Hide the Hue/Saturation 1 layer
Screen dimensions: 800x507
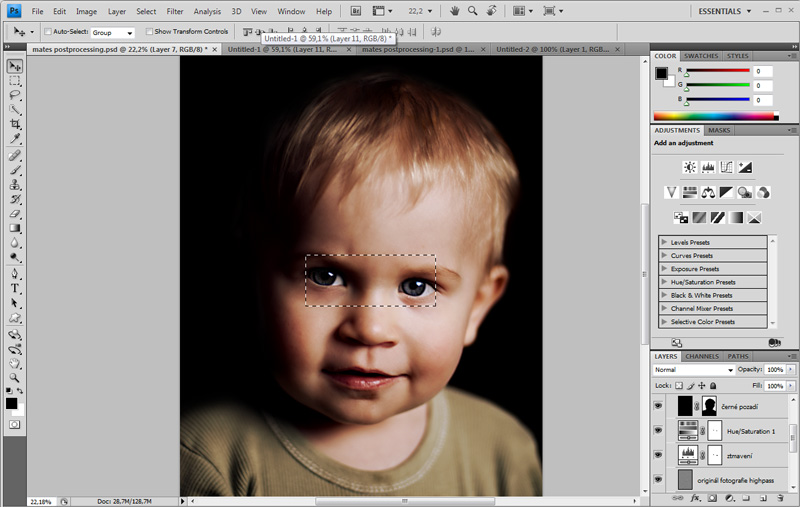[658, 430]
